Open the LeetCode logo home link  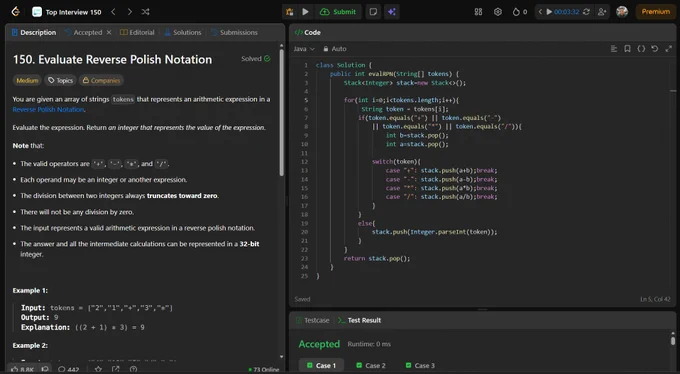(x=16, y=12)
